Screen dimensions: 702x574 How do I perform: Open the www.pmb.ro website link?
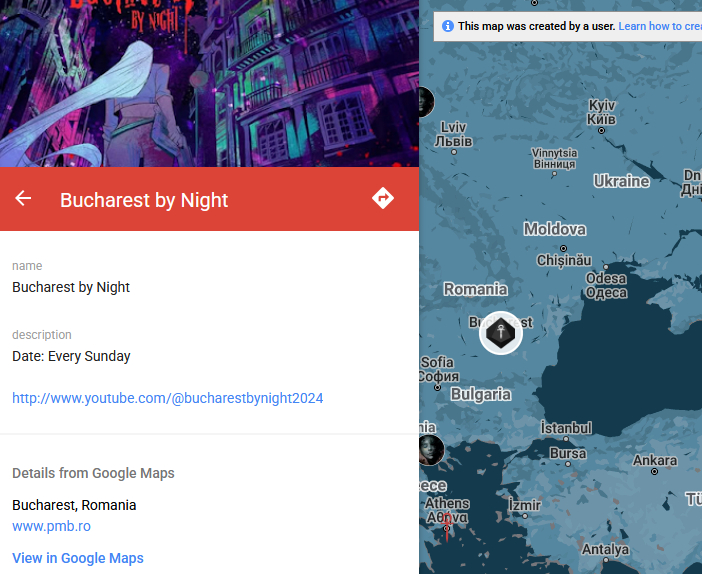(x=51, y=526)
